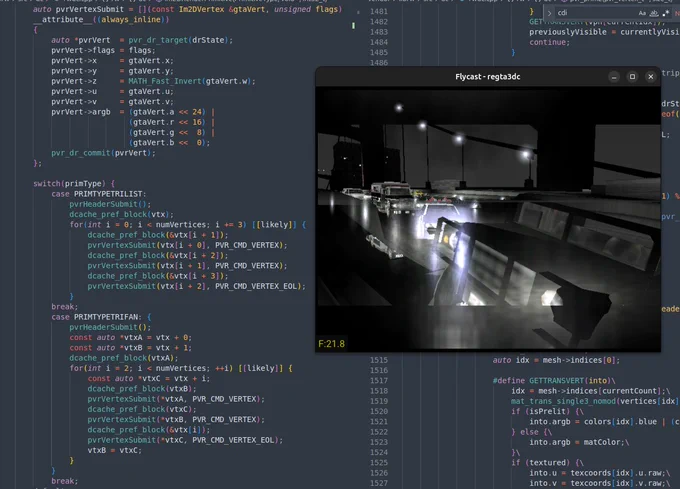Click 'into.argb = matColor;' line
This screenshot has height=489, width=680.
point(579,442)
